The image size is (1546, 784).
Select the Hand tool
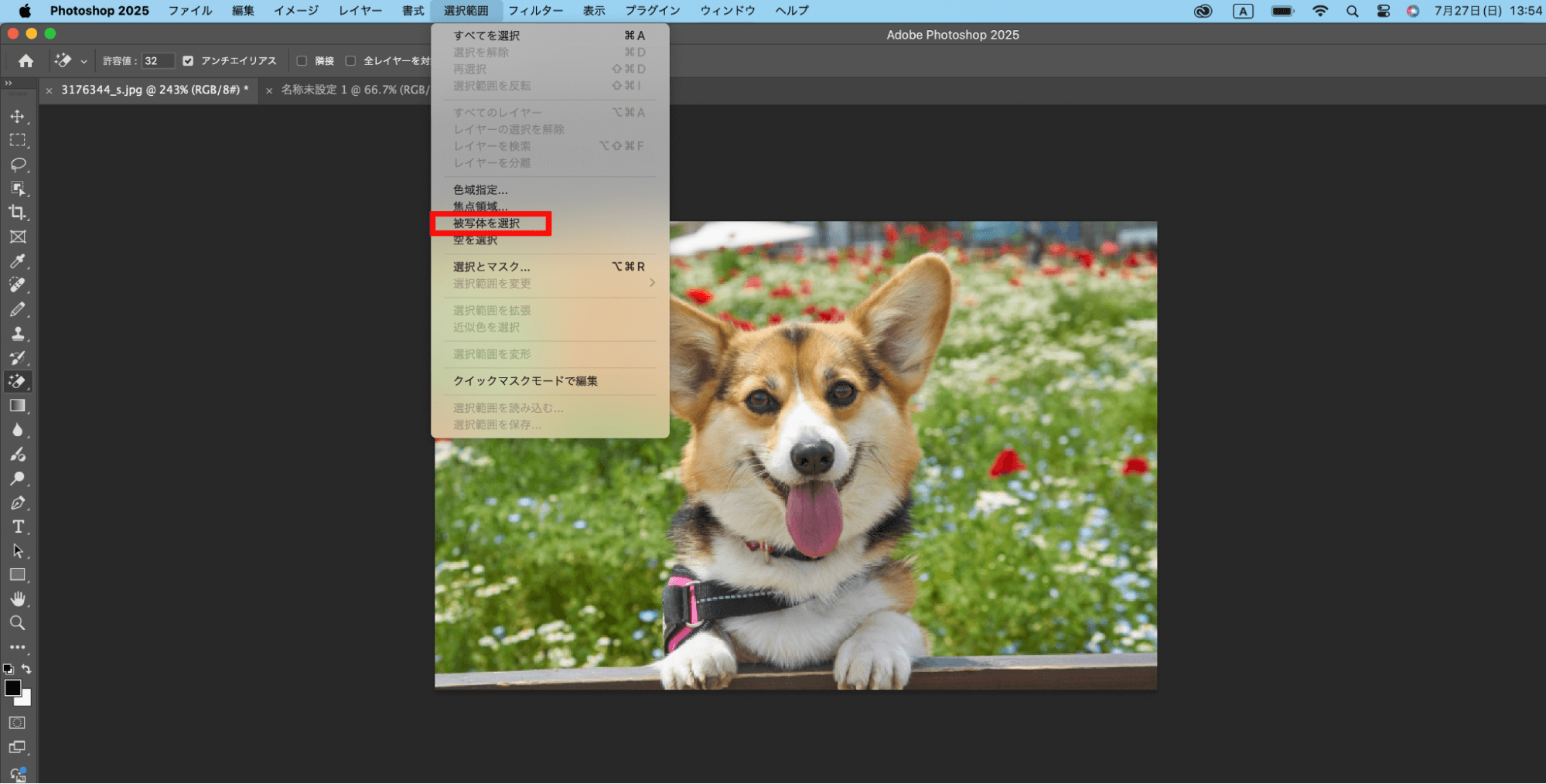[x=17, y=598]
